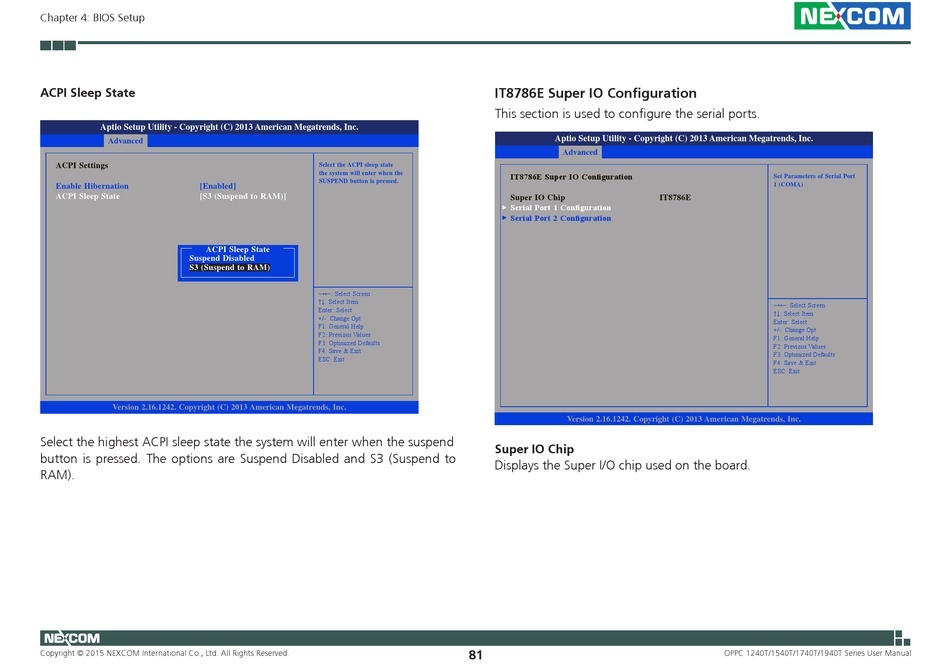Click the Chapter 4: BIOS Setup header text
Screen dimensions: 950x664
click(x=92, y=18)
